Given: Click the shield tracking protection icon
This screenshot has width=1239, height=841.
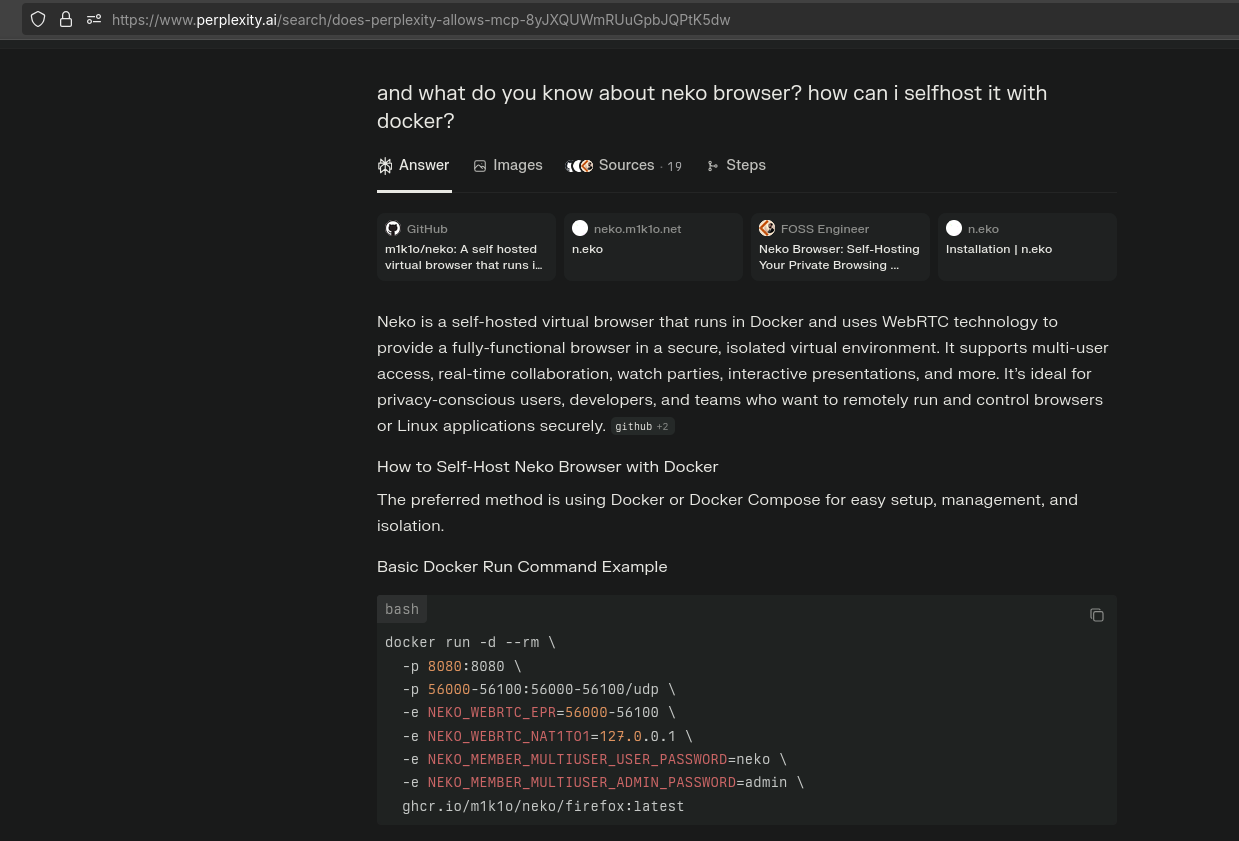Looking at the screenshot, I should coord(38,19).
